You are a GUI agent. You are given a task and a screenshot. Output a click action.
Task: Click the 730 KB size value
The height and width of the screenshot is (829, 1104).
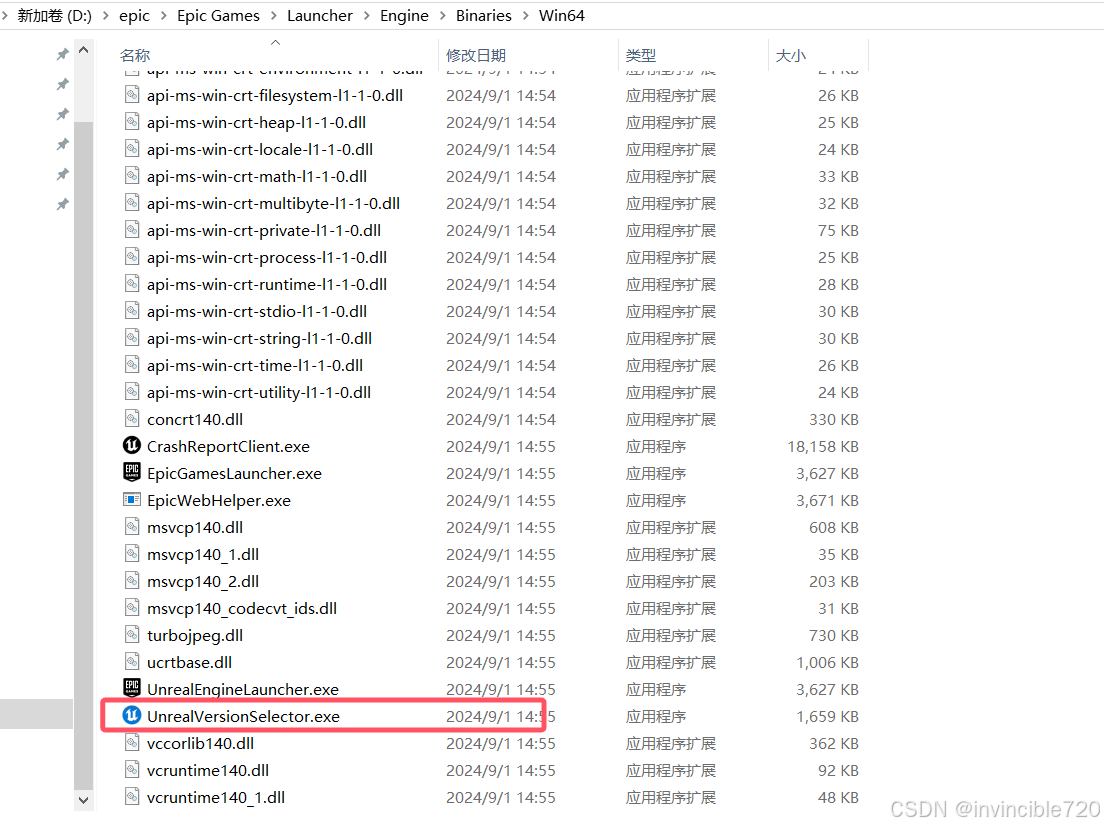click(x=834, y=635)
